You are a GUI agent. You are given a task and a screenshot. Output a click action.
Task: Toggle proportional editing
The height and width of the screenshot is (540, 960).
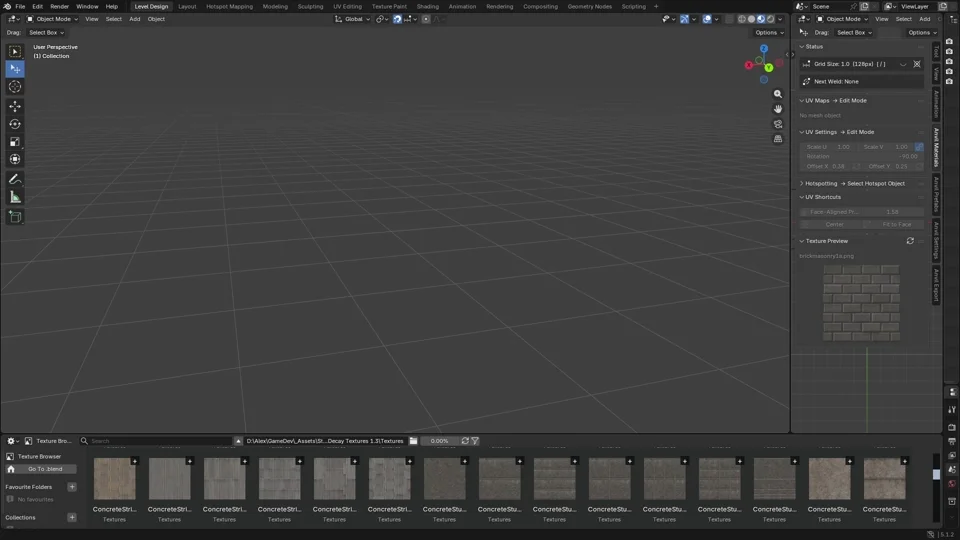[x=426, y=19]
